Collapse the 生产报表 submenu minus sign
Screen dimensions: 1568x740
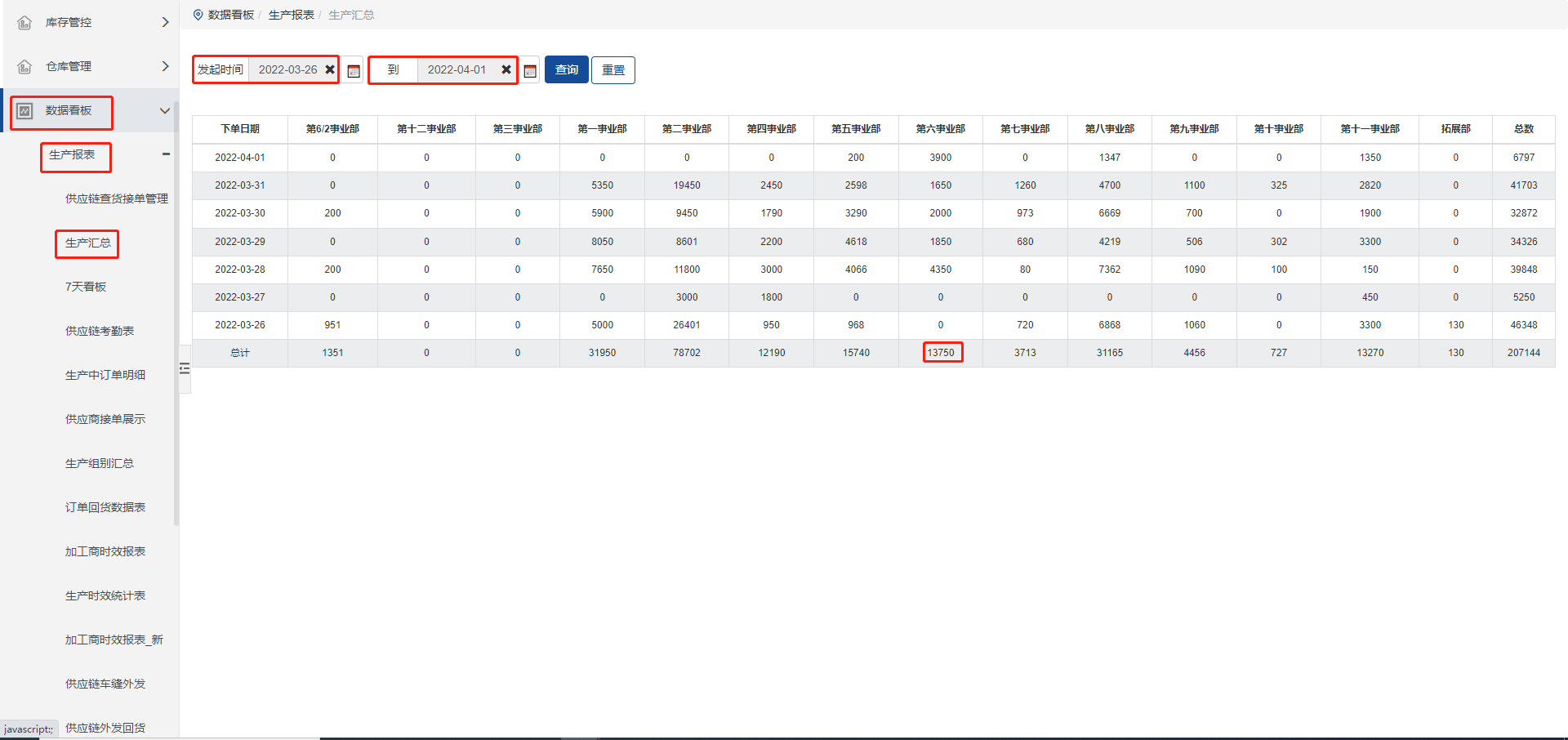tap(166, 154)
